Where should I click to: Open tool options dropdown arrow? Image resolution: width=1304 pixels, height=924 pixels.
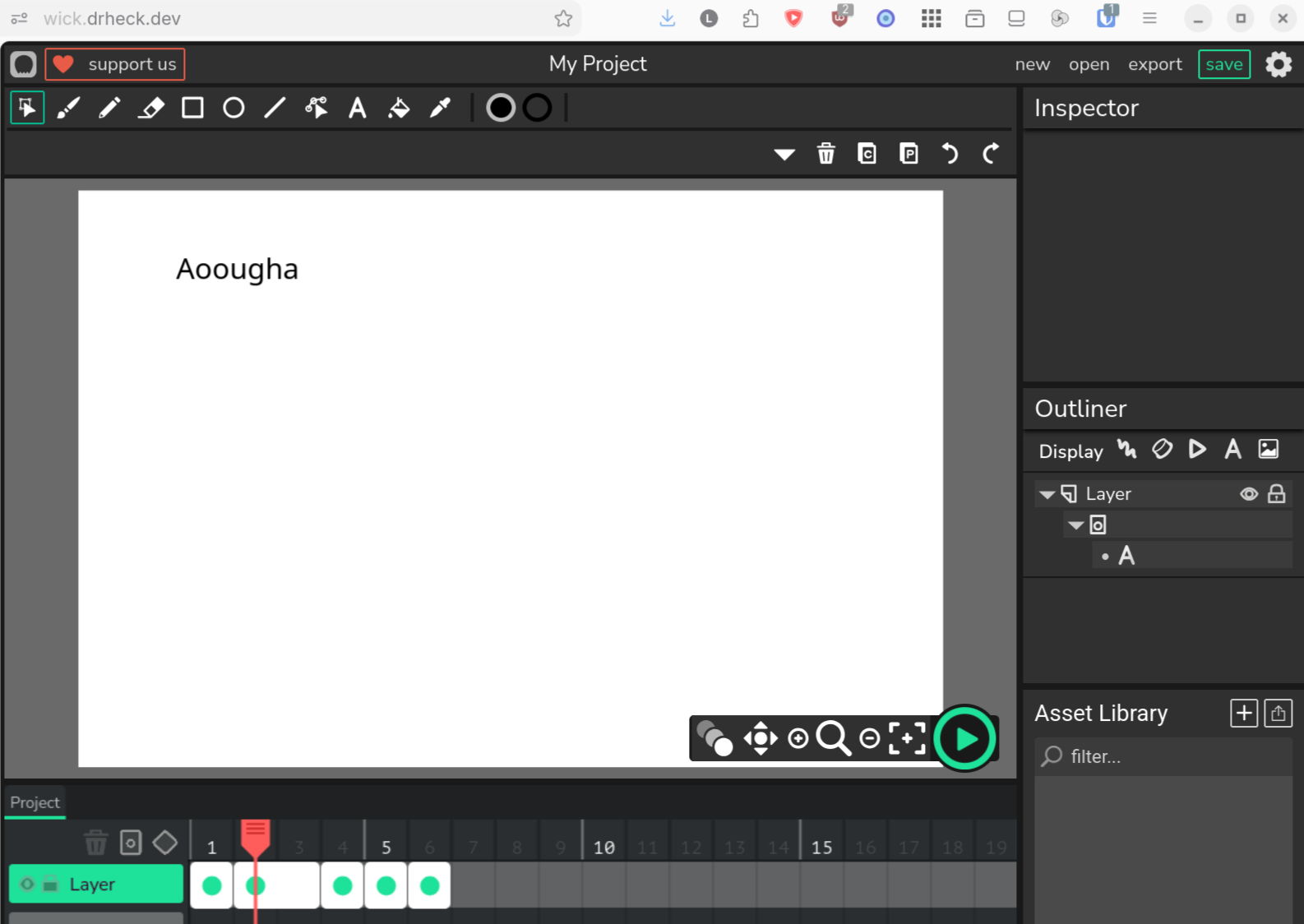[x=784, y=155]
